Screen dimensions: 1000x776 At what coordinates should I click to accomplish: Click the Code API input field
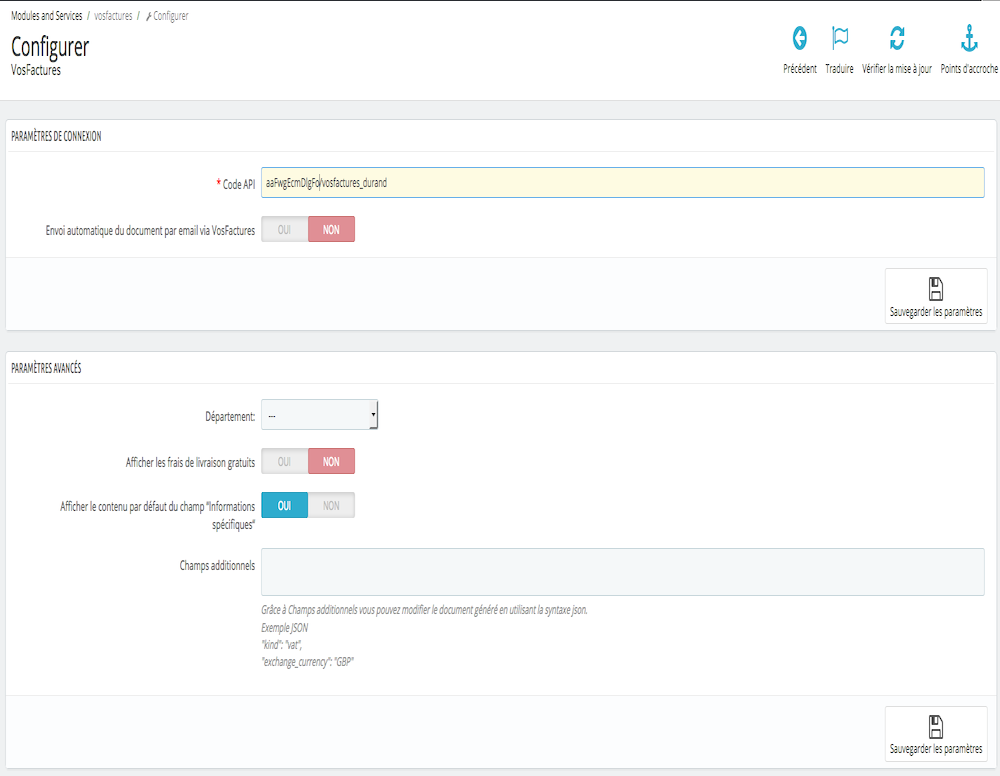622,183
